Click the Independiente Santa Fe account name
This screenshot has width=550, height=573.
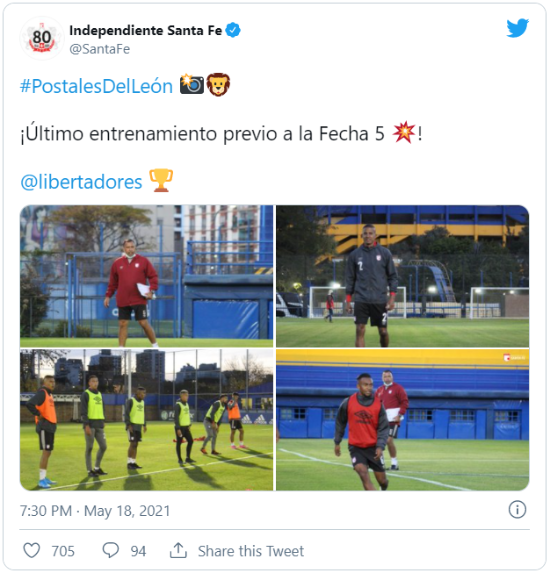(145, 31)
